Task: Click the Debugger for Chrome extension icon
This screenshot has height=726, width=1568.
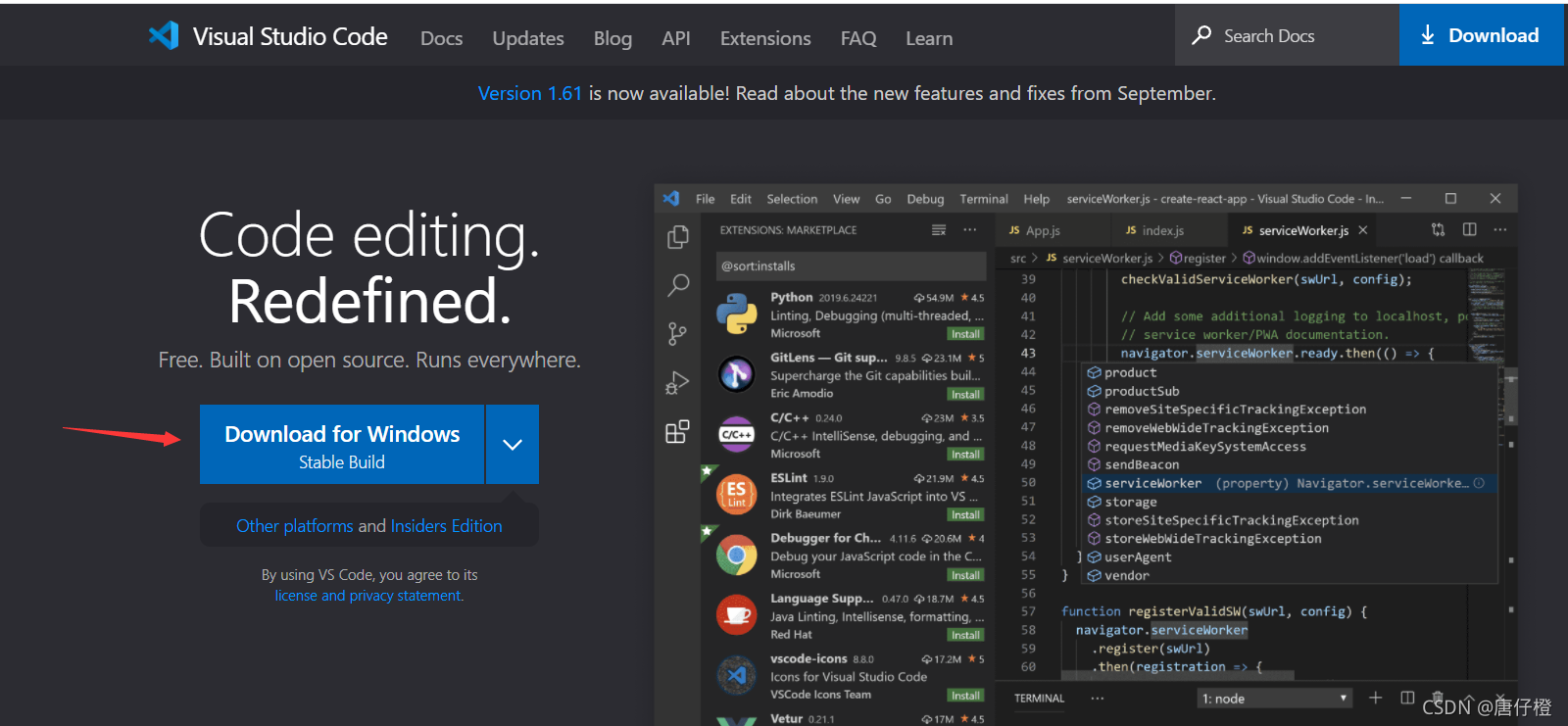Action: [736, 556]
